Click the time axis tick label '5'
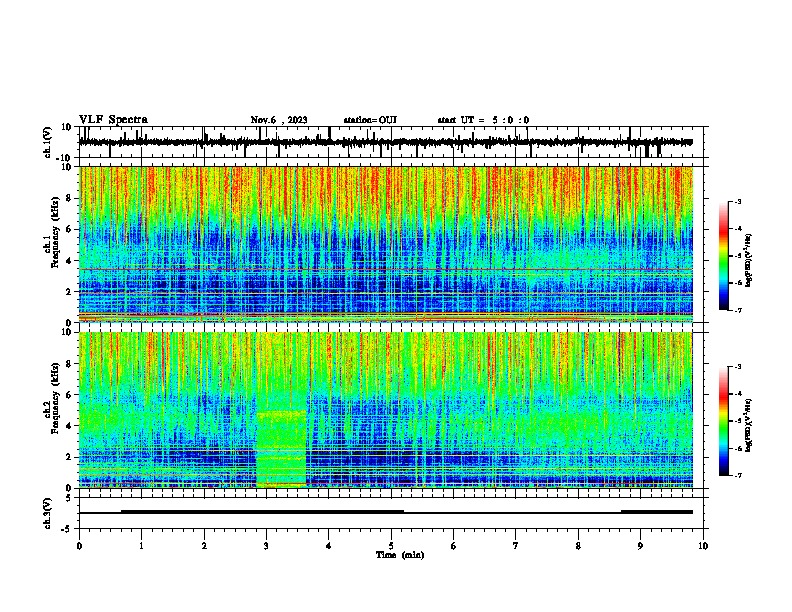 (391, 546)
